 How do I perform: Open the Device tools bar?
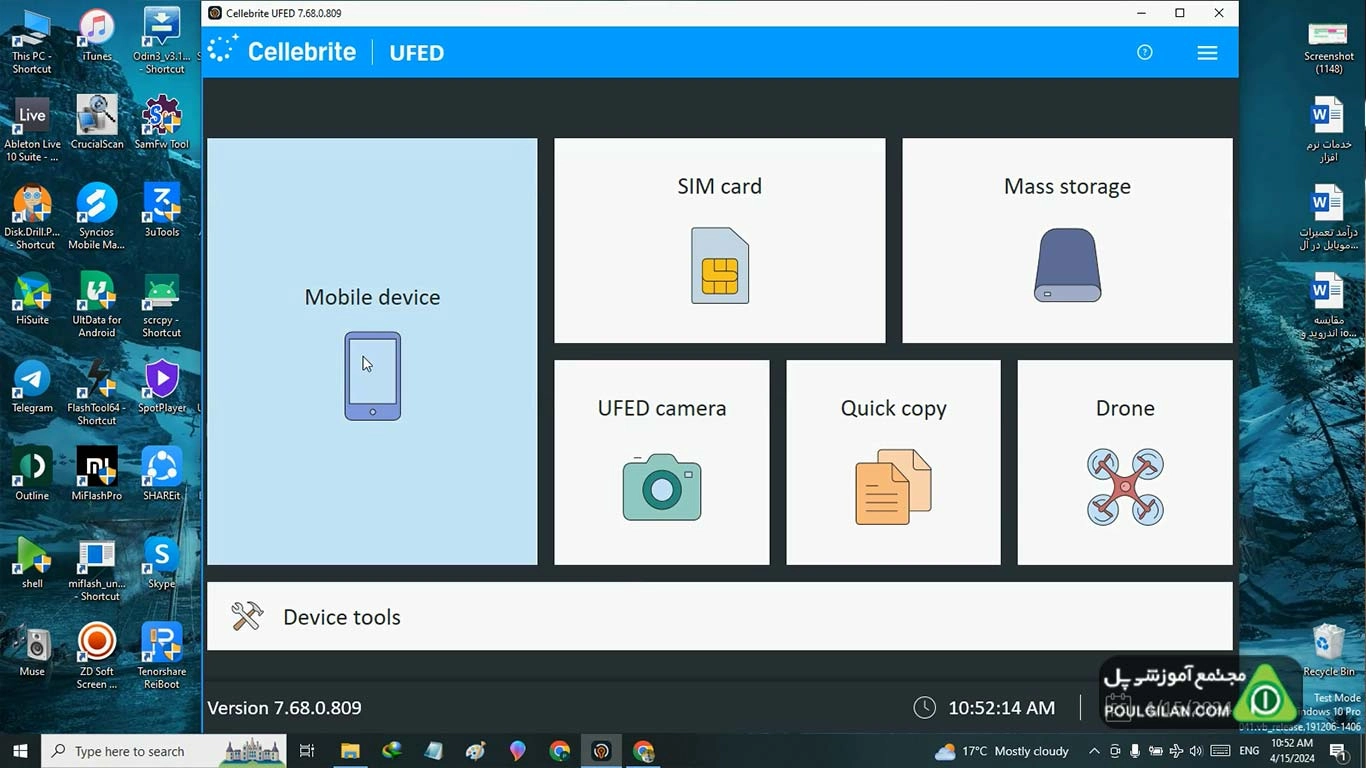pos(720,616)
